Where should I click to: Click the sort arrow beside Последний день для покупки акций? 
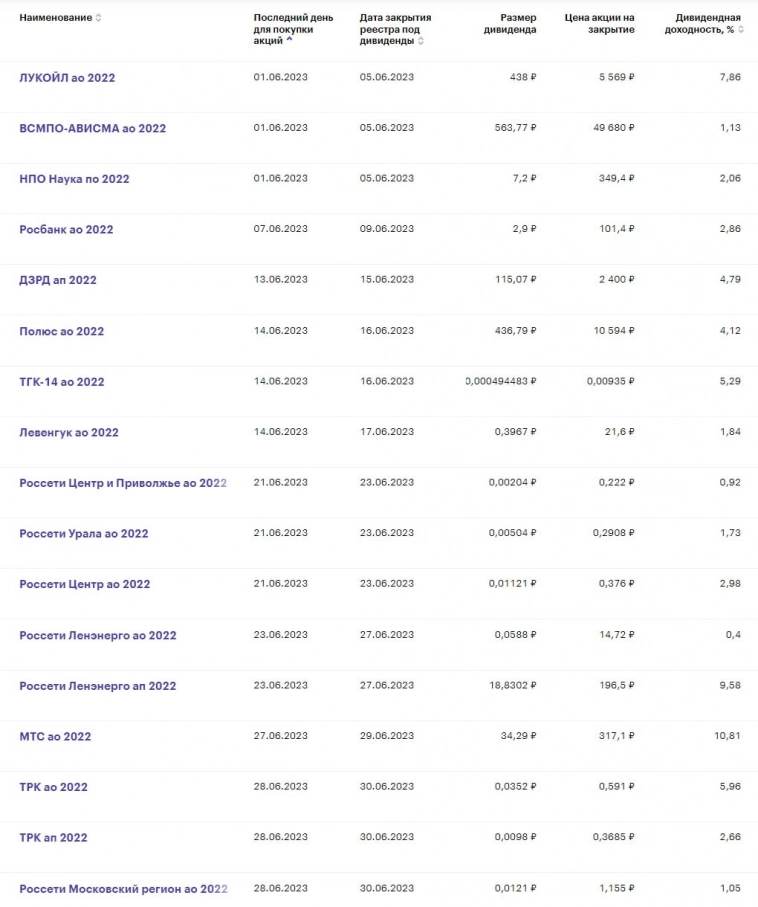tap(290, 41)
